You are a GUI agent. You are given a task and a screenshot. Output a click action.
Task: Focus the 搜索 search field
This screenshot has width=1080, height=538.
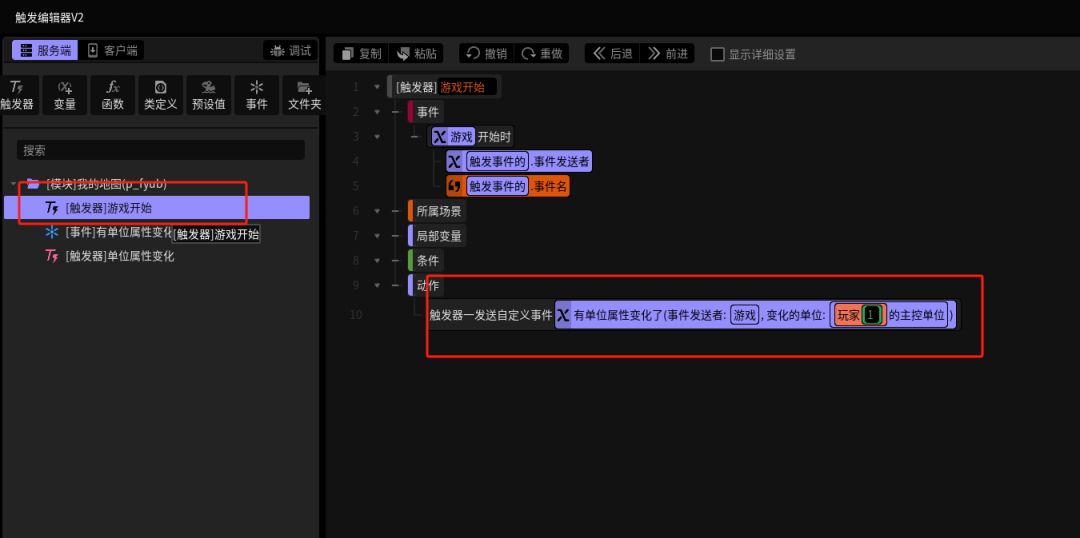(160, 150)
